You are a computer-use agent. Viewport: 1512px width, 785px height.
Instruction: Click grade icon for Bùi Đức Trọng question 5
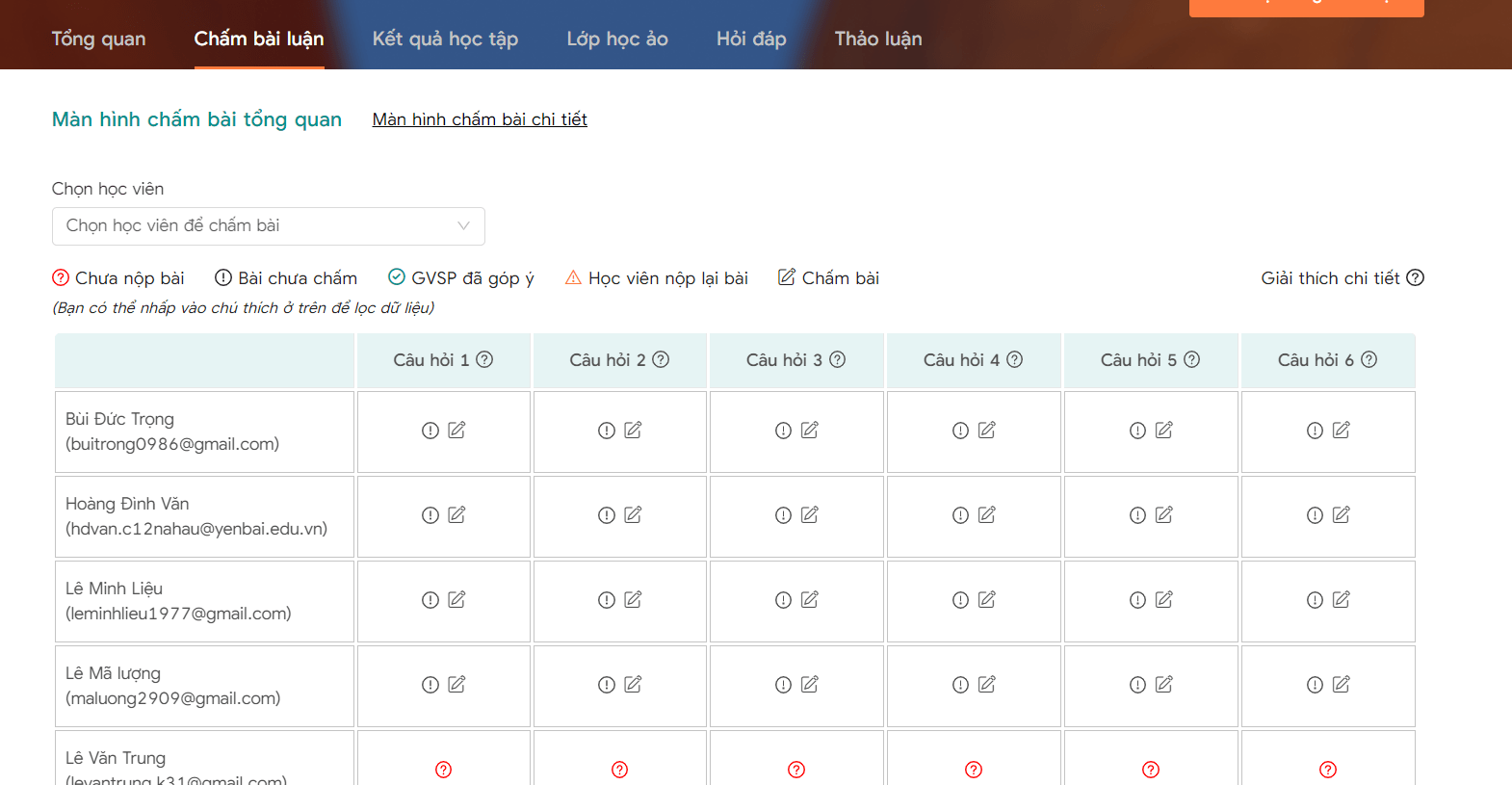[1164, 431]
